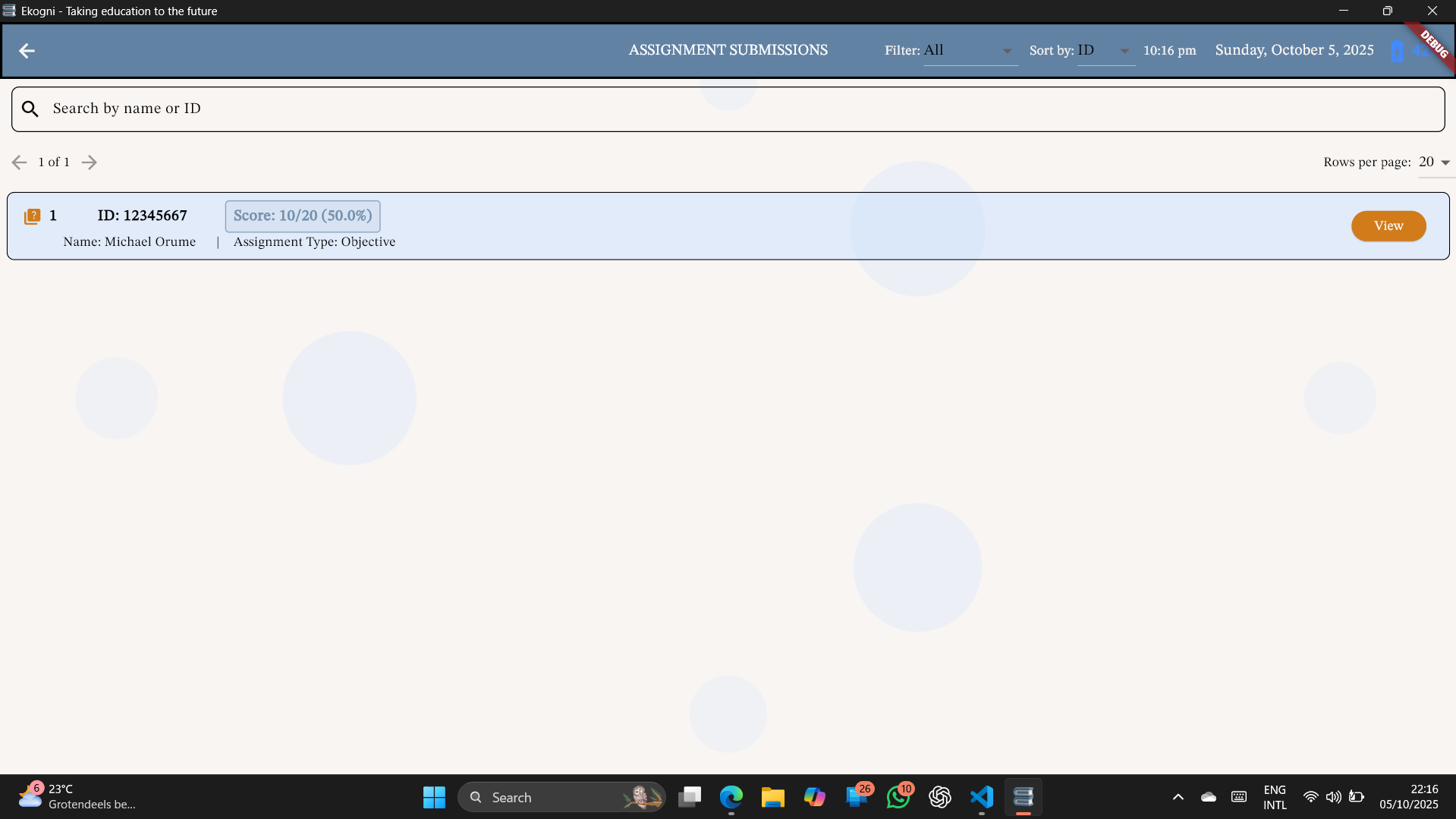Click the magnifier icon in the search bar
Screen dimensions: 1456x819
pos(30,109)
